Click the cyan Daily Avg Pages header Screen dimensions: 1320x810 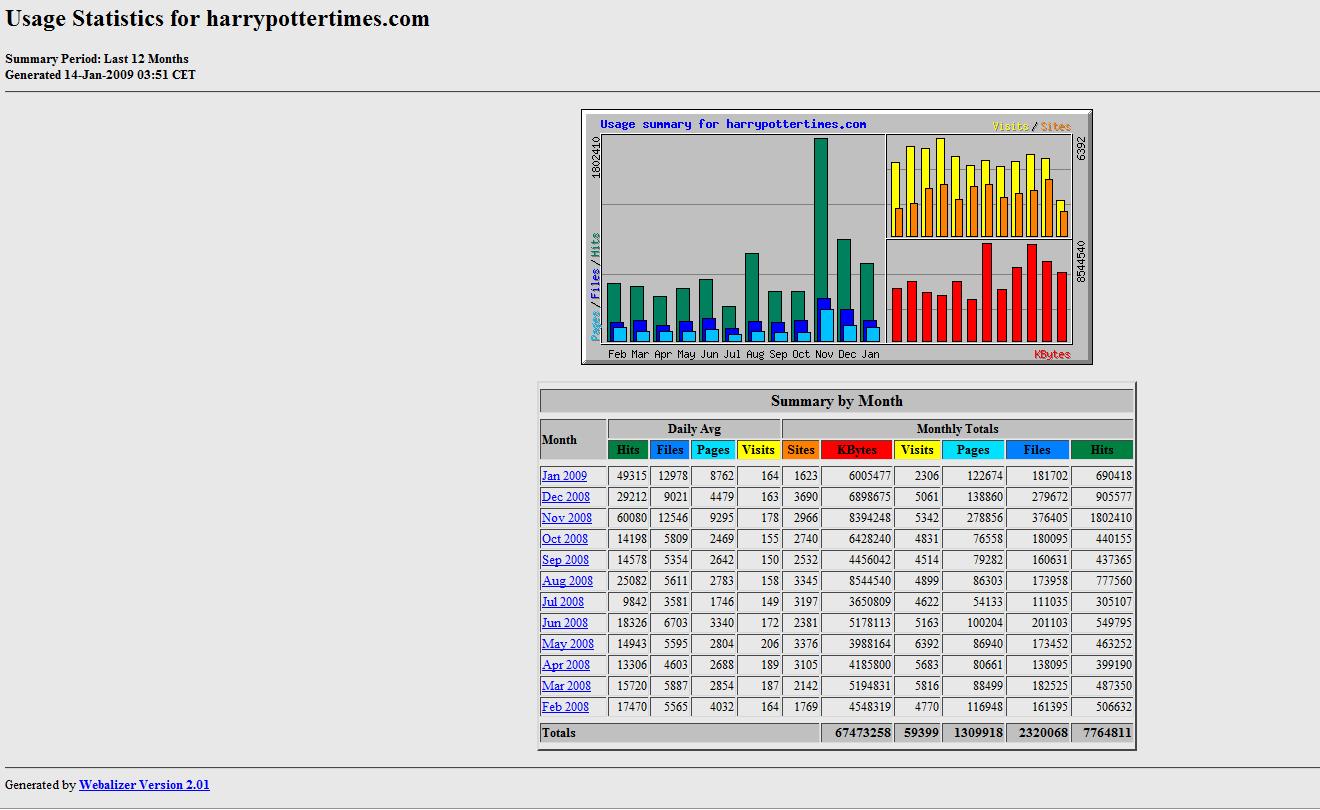713,450
